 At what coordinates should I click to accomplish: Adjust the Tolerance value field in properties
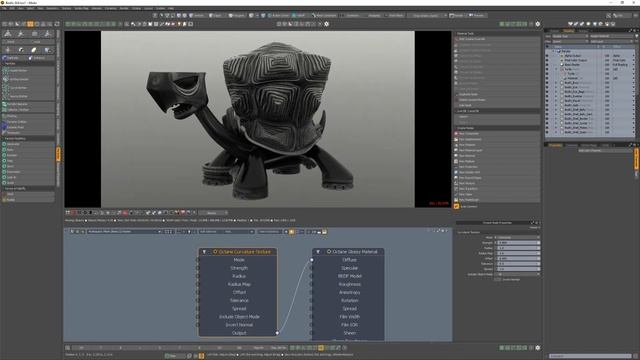[x=517, y=264]
